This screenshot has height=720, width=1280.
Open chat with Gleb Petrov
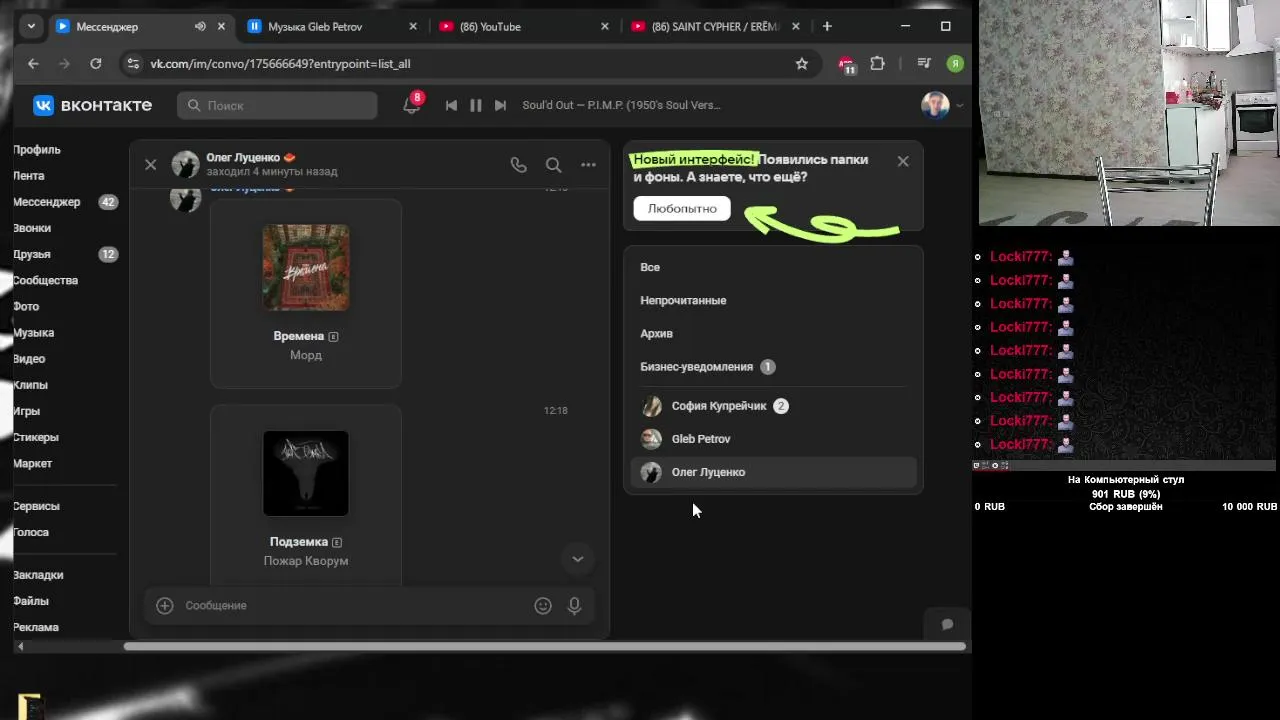point(773,439)
